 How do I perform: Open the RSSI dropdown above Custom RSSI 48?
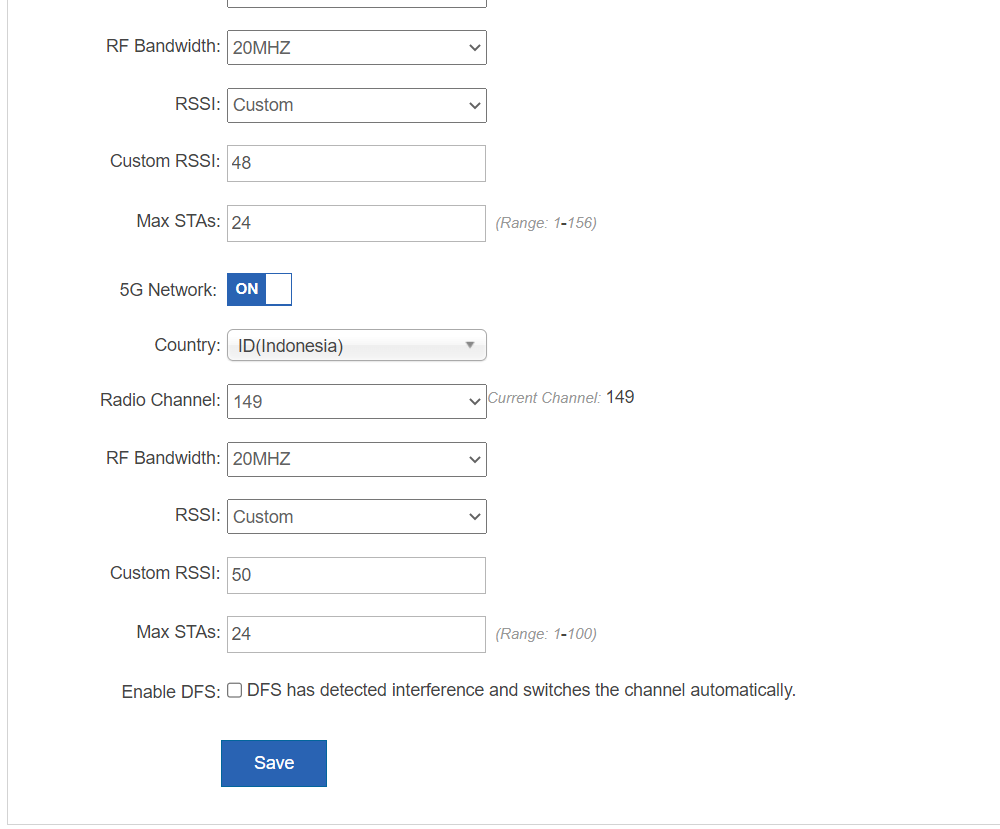[x=357, y=105]
